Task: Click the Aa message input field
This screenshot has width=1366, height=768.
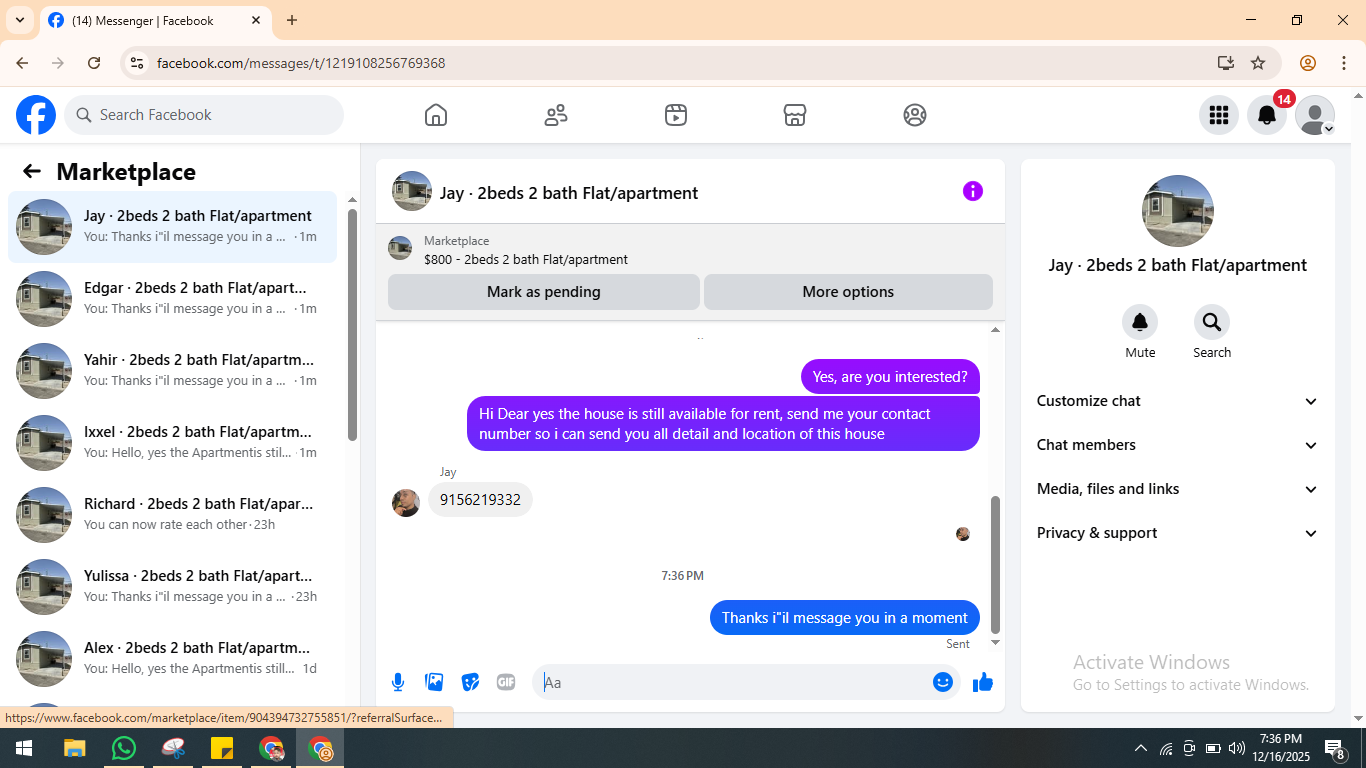Action: point(735,682)
